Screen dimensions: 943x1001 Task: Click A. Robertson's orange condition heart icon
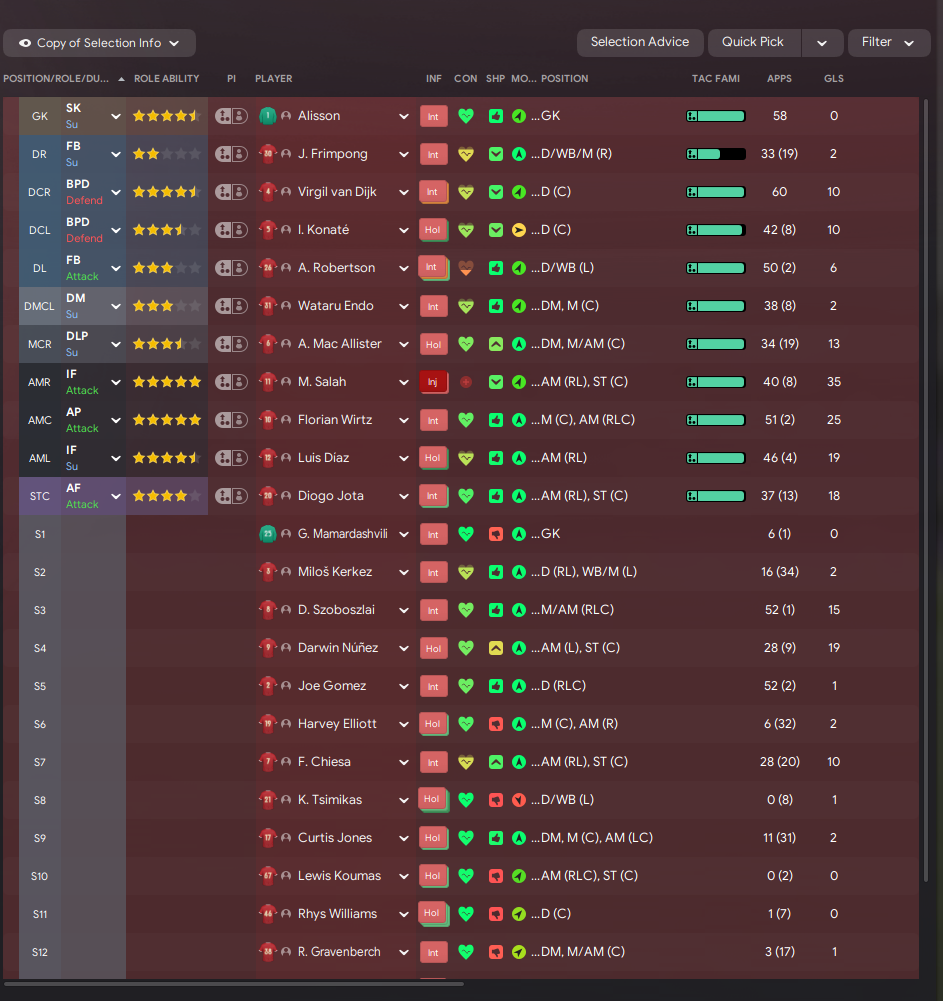point(466,268)
